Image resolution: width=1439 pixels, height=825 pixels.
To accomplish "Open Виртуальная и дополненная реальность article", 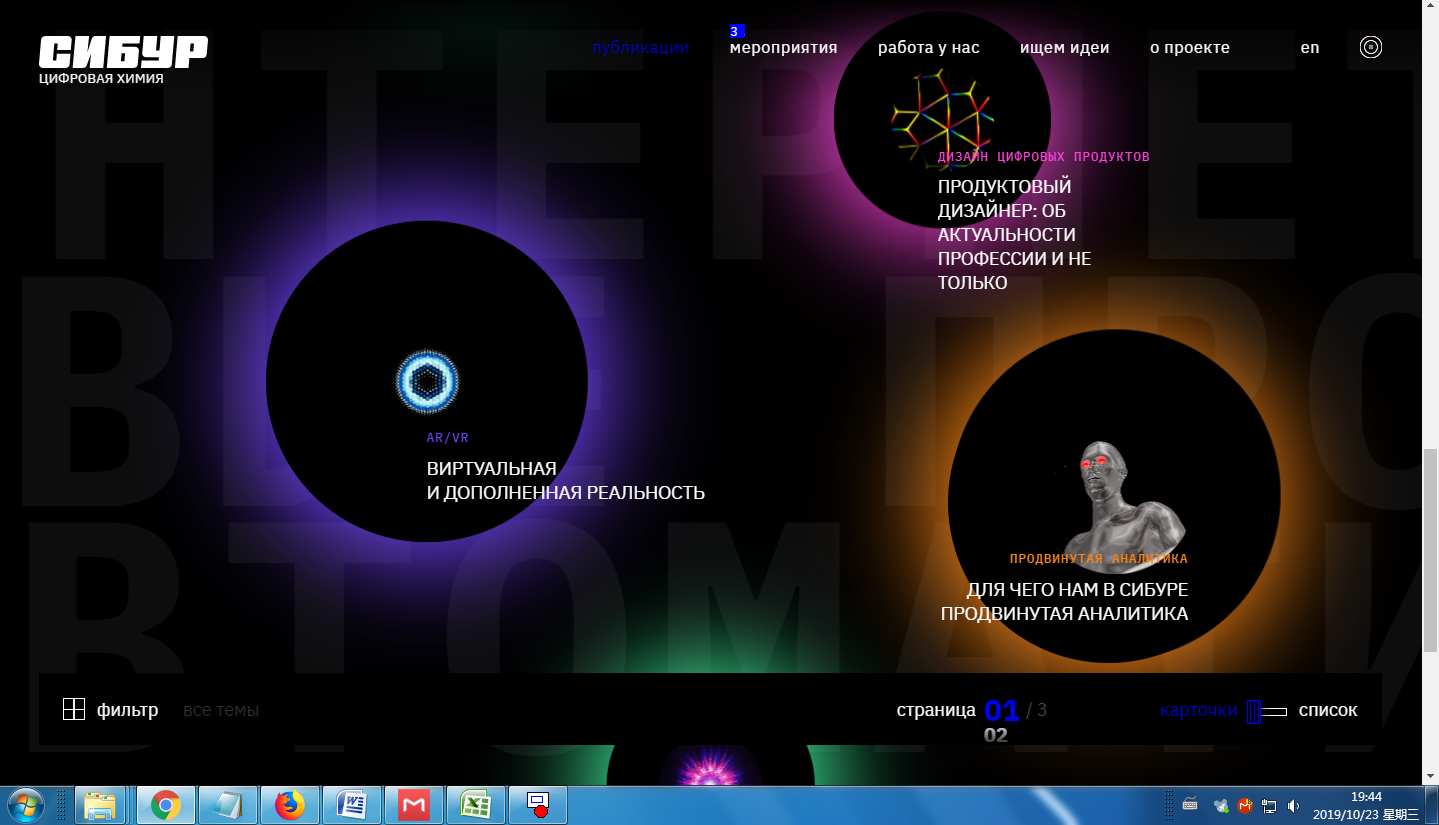I will (x=565, y=481).
